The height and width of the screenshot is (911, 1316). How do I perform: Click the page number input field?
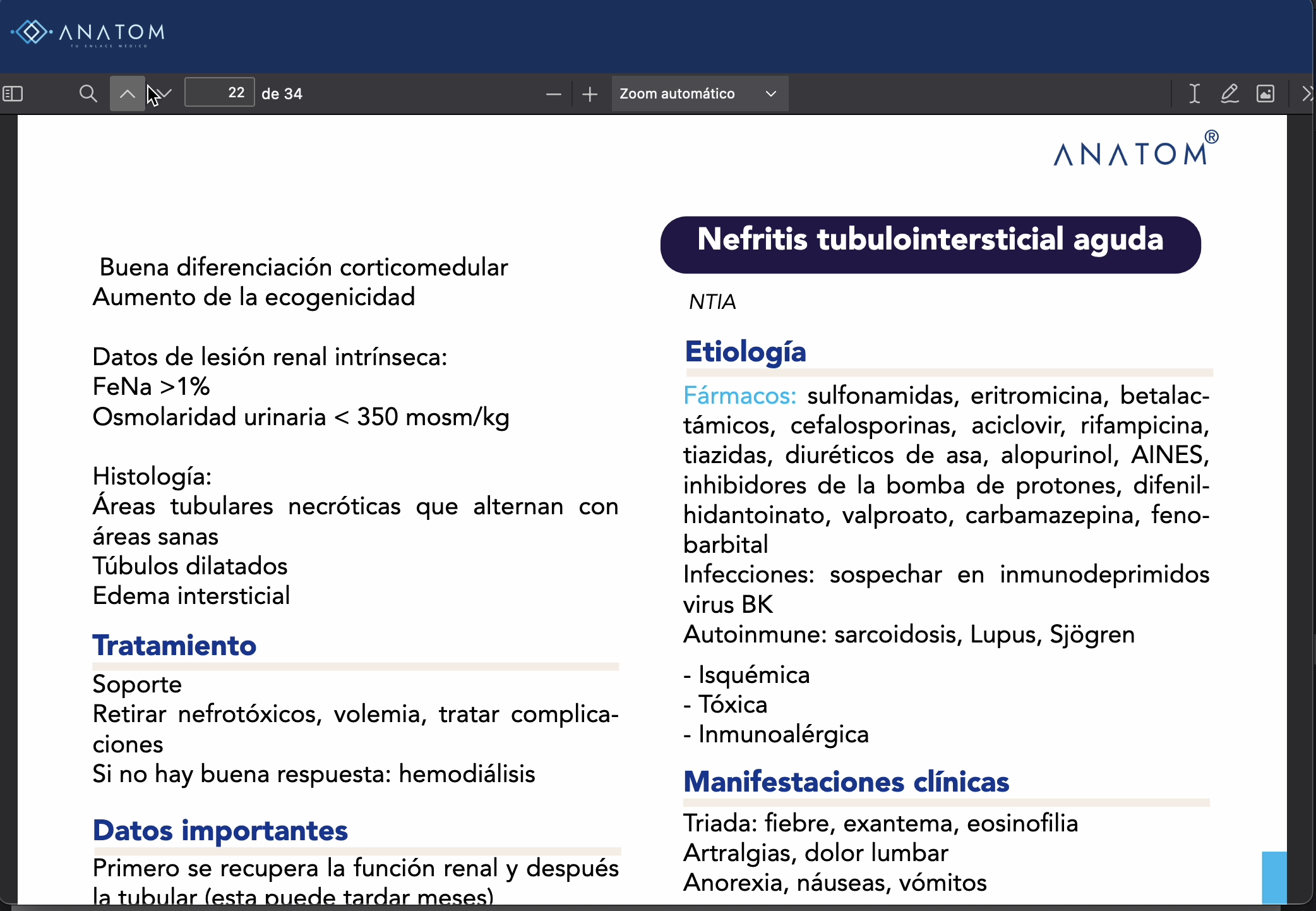(x=219, y=93)
